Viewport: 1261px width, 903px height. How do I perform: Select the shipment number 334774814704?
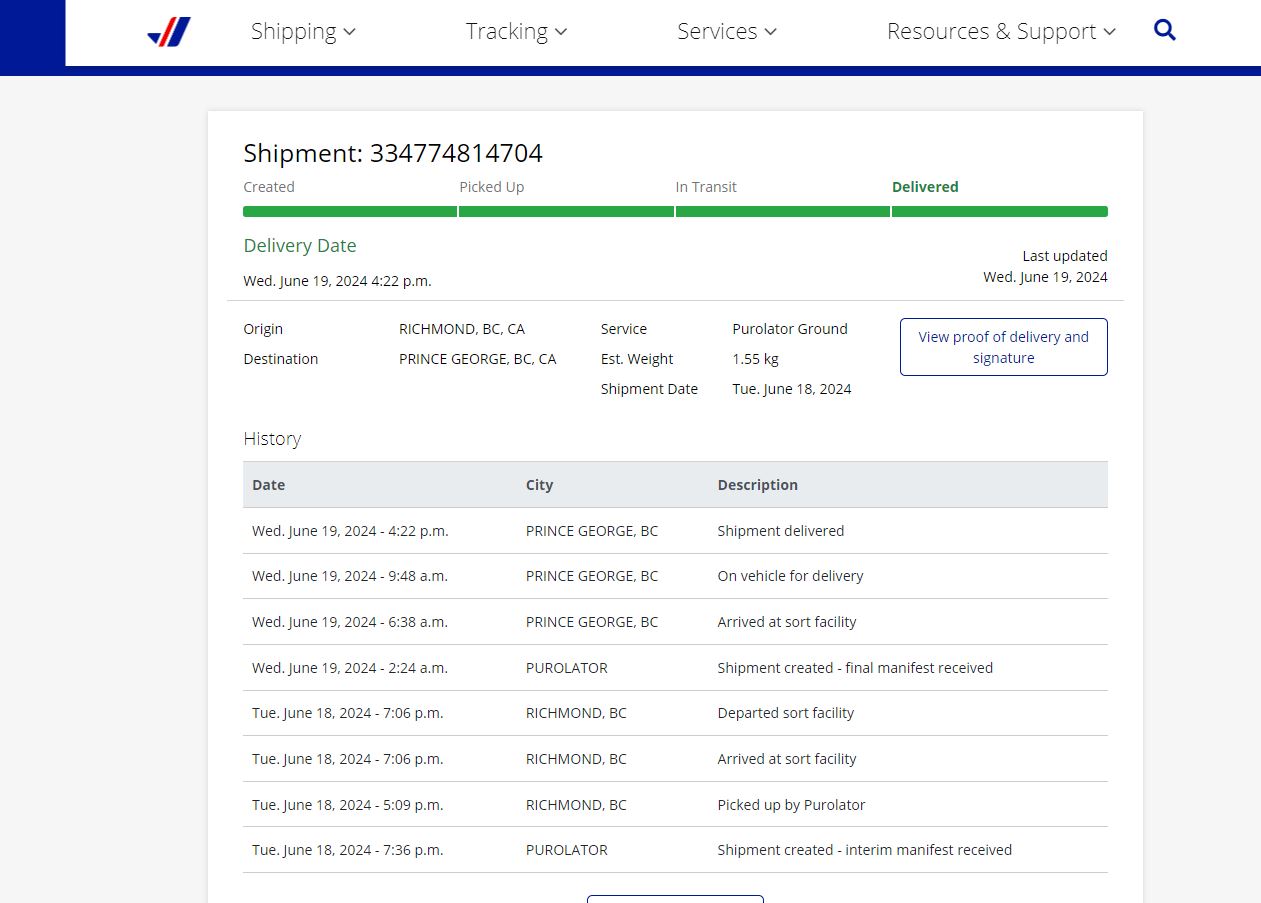[456, 153]
